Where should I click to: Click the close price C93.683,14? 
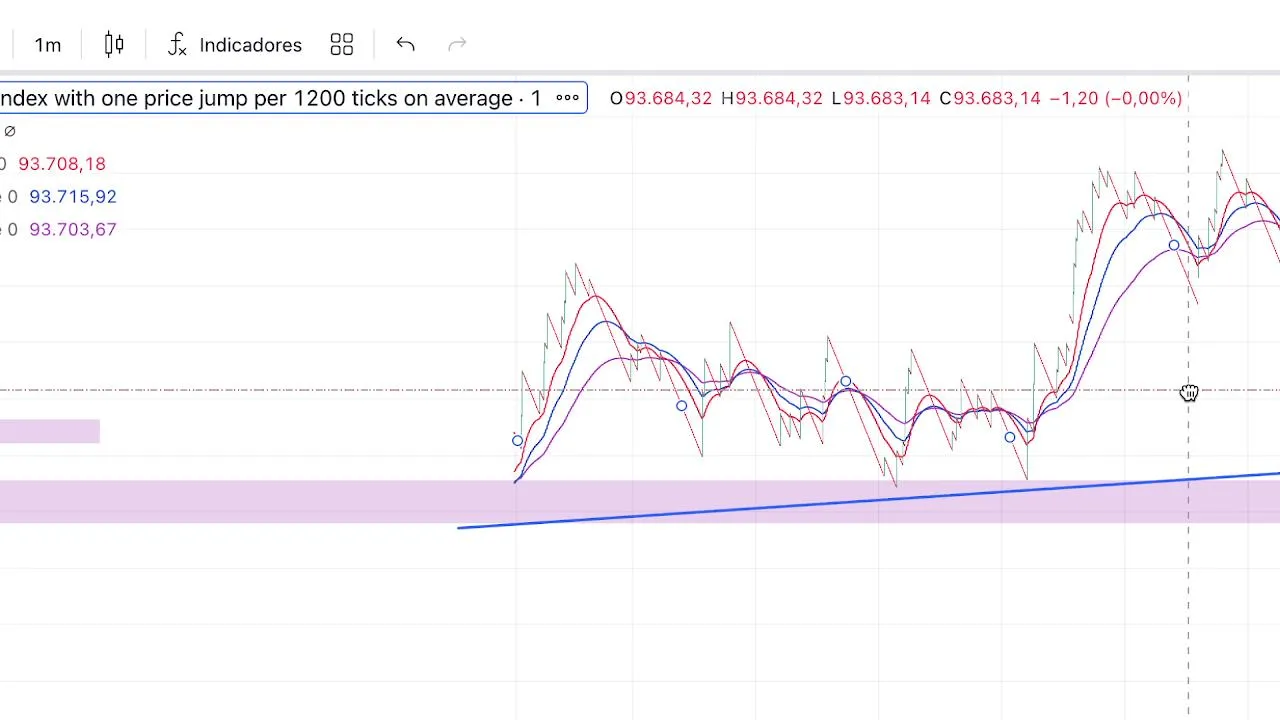click(990, 98)
